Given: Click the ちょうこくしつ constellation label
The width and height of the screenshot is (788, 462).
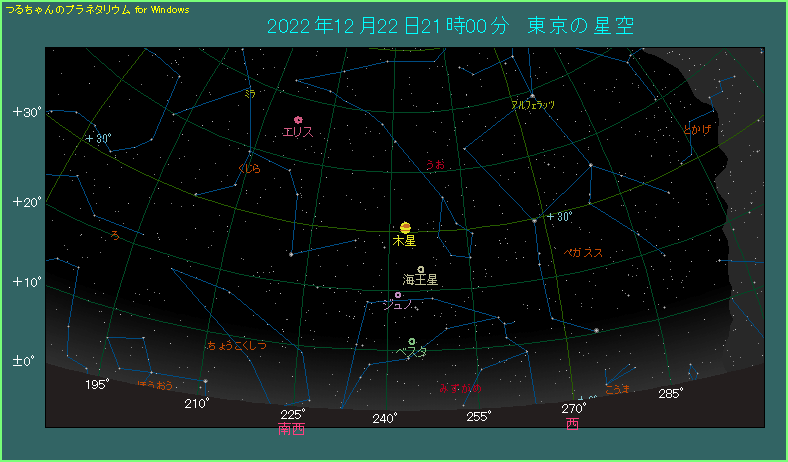Looking at the screenshot, I should 237,345.
